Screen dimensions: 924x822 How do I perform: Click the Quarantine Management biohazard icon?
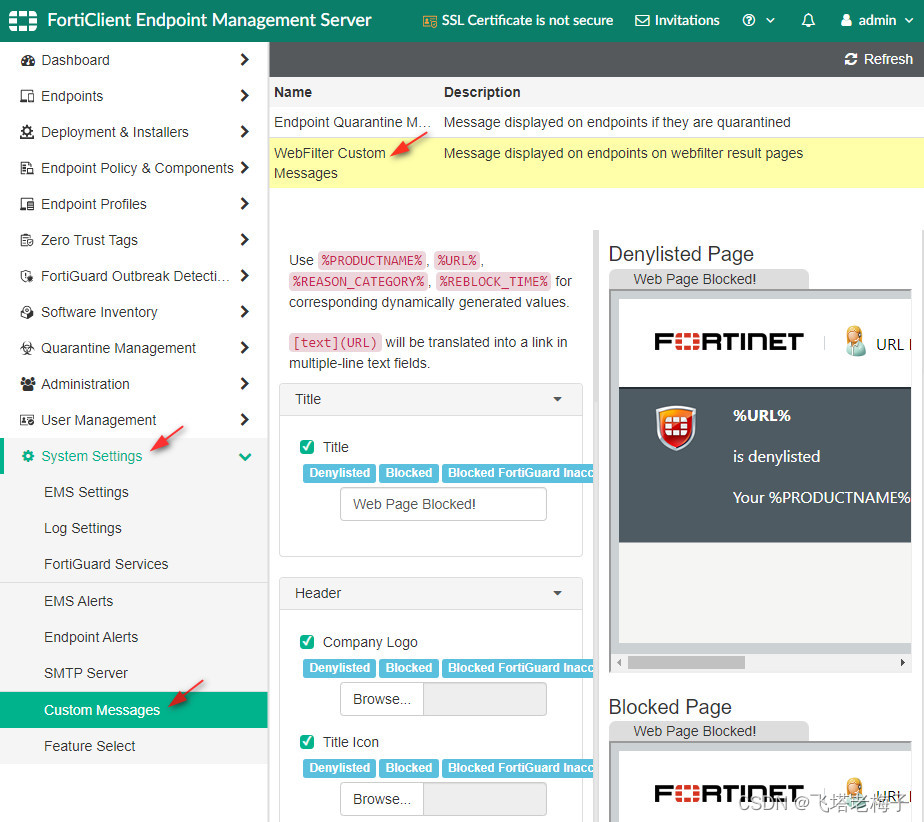tap(27, 348)
